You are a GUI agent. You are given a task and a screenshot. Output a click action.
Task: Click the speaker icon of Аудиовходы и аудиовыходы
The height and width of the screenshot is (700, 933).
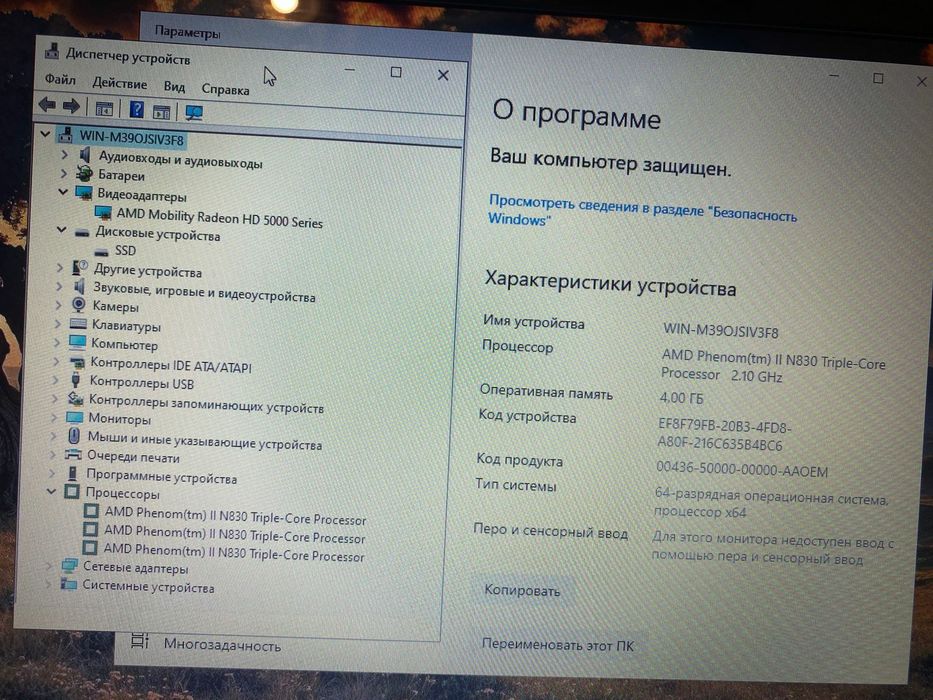point(85,155)
